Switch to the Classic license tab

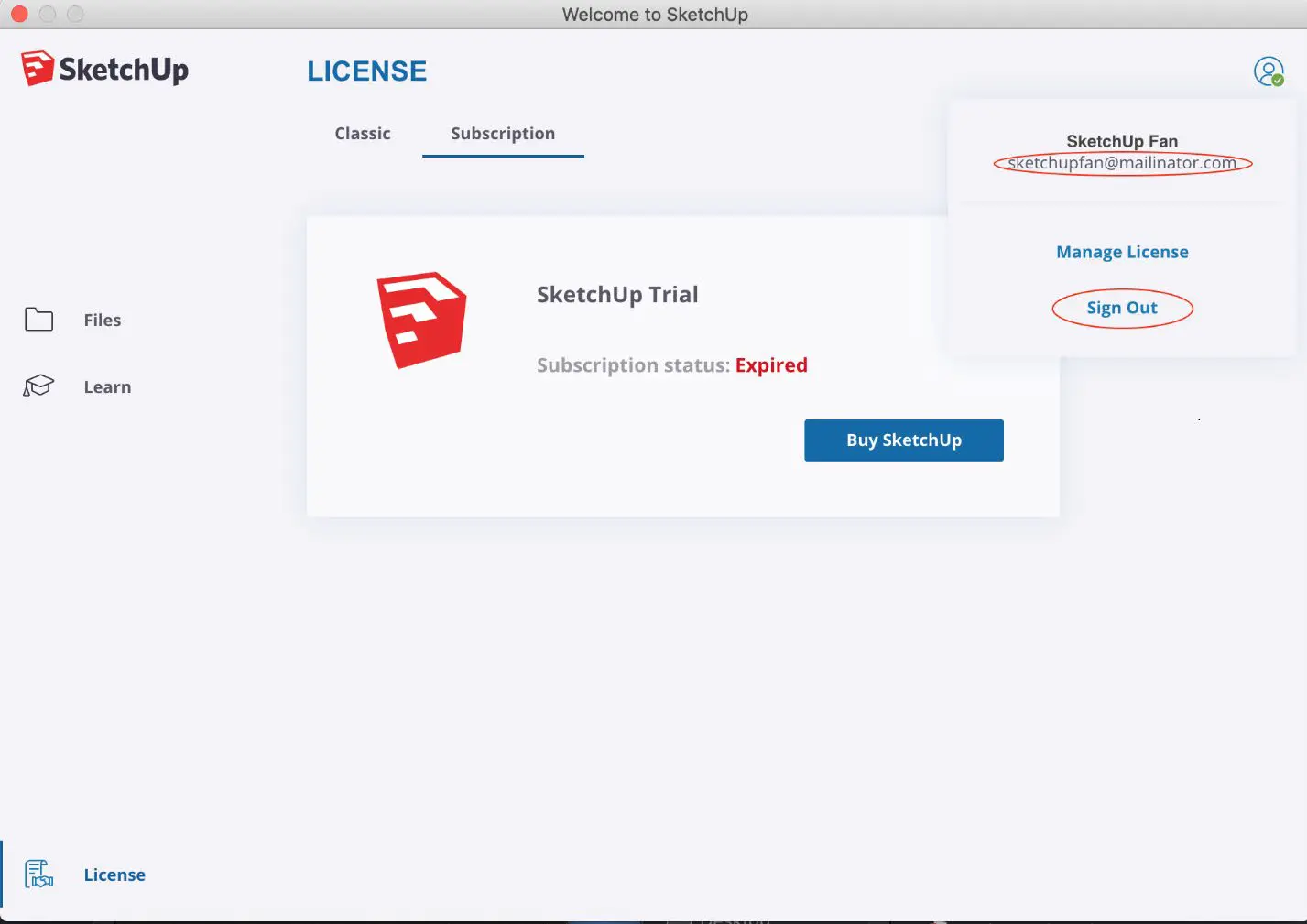(363, 134)
